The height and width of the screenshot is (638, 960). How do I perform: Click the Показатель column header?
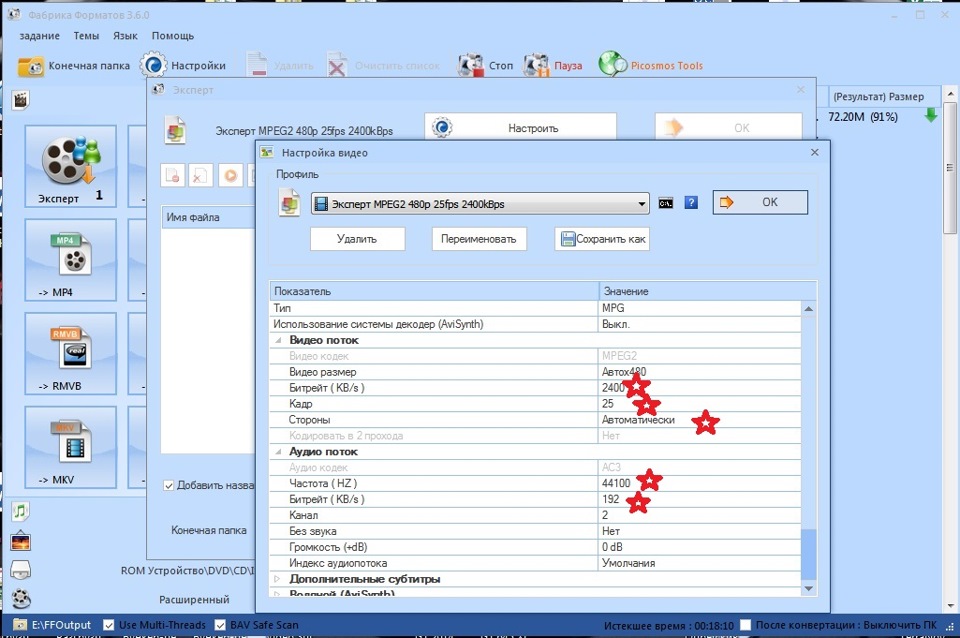434,291
